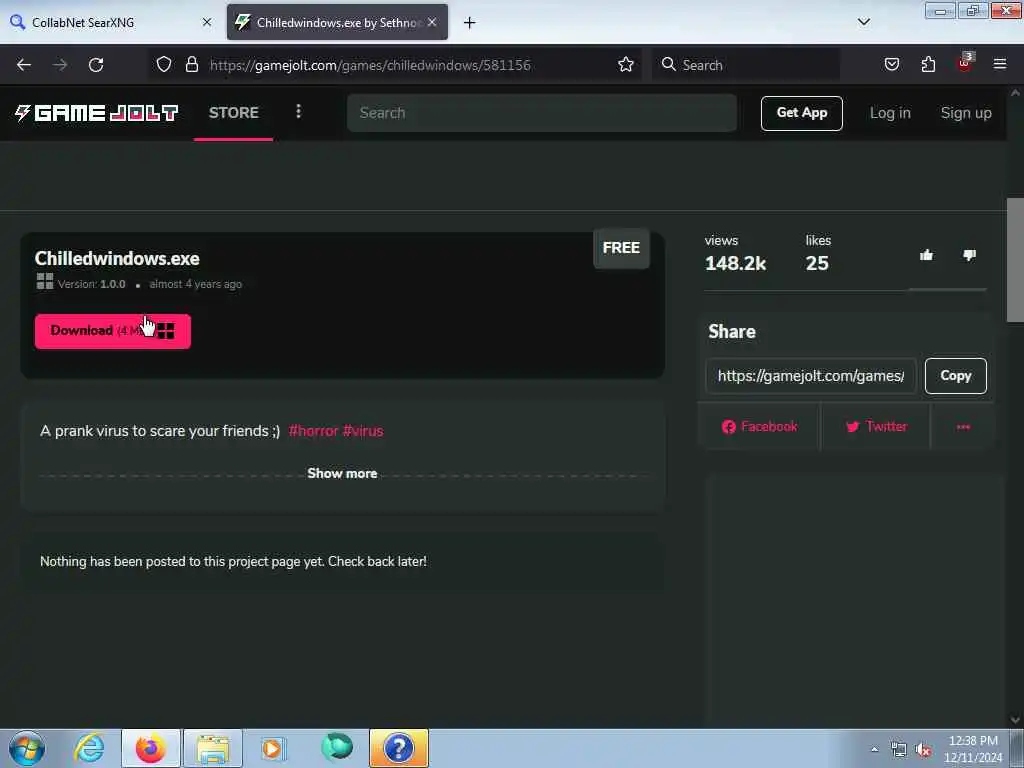Image resolution: width=1024 pixels, height=768 pixels.
Task: Share the game on Twitter
Action: coord(876,427)
